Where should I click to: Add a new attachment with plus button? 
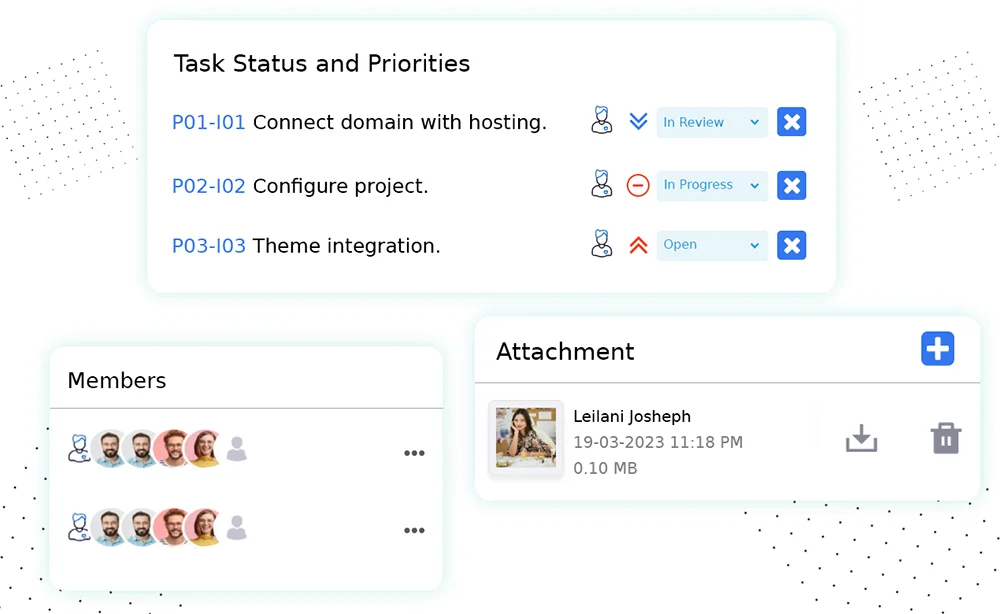point(937,349)
